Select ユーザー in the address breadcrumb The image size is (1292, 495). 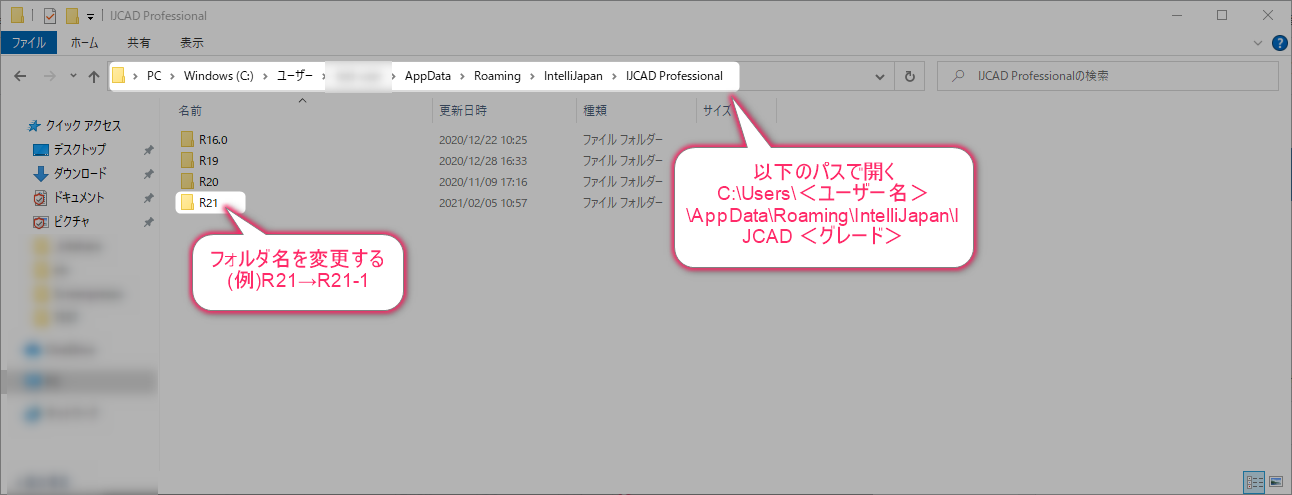[295, 76]
